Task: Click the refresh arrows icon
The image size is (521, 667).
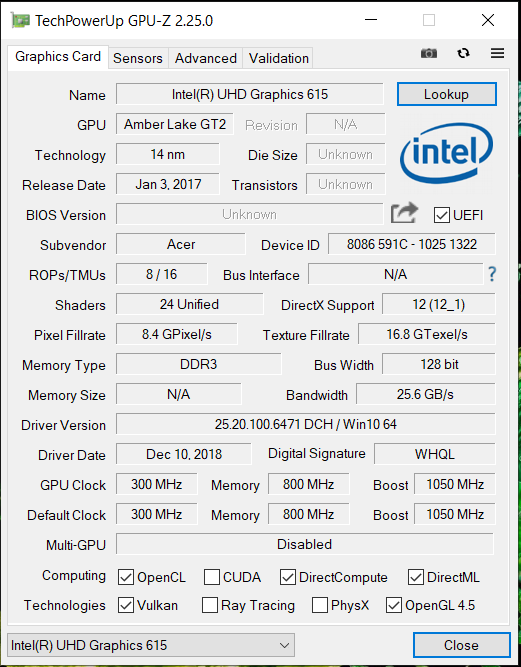Action: pos(463,53)
